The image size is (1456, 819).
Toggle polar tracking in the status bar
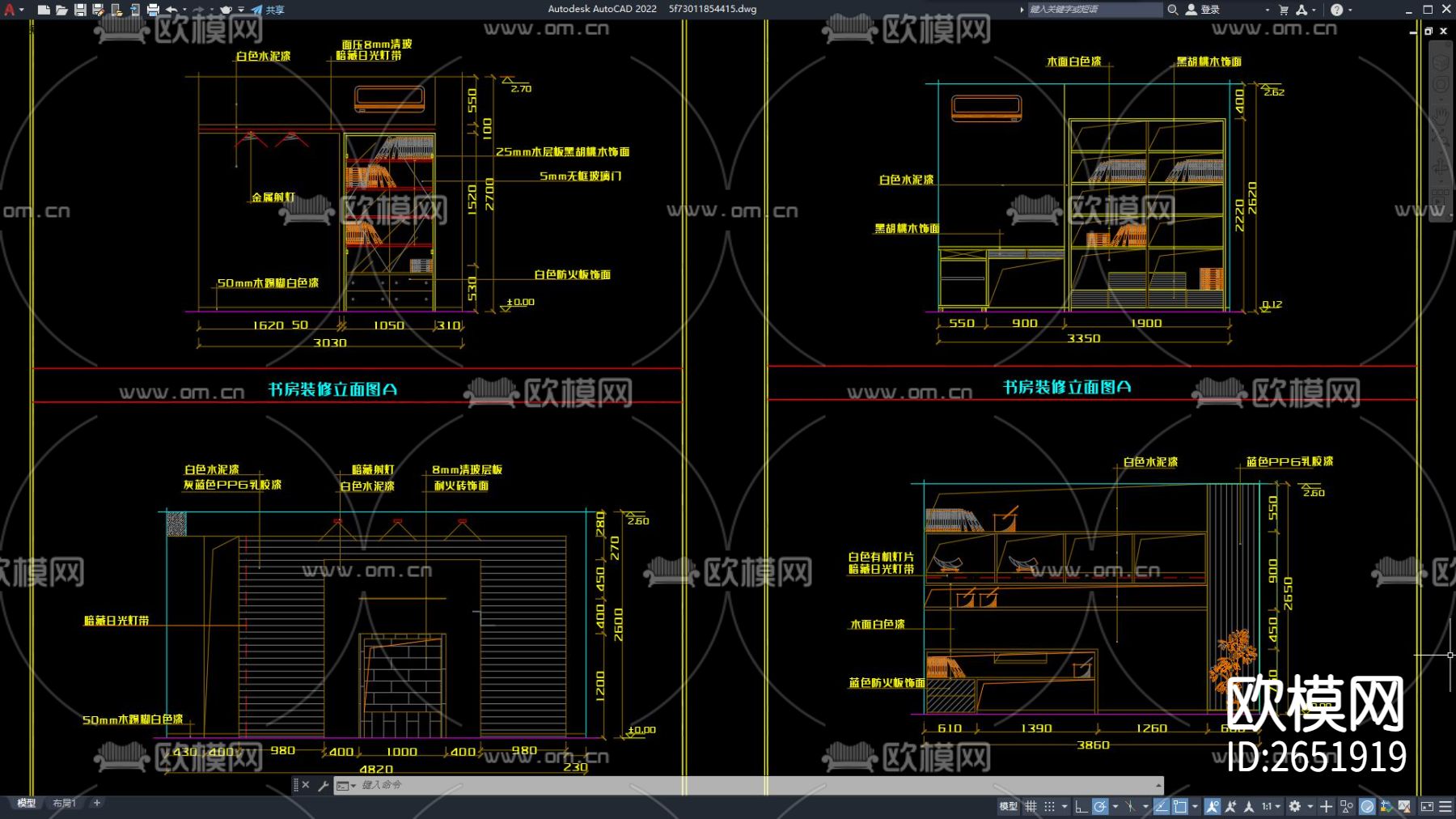pos(1100,806)
